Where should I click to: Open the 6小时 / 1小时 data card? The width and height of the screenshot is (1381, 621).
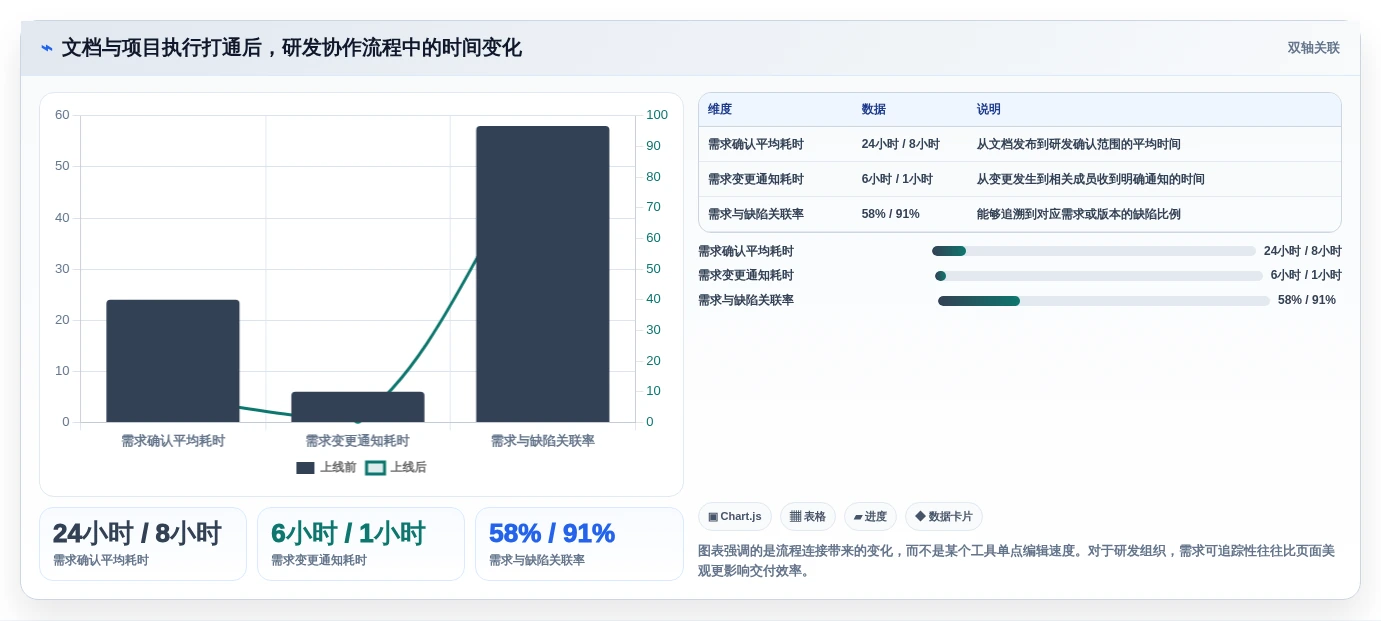tap(361, 544)
